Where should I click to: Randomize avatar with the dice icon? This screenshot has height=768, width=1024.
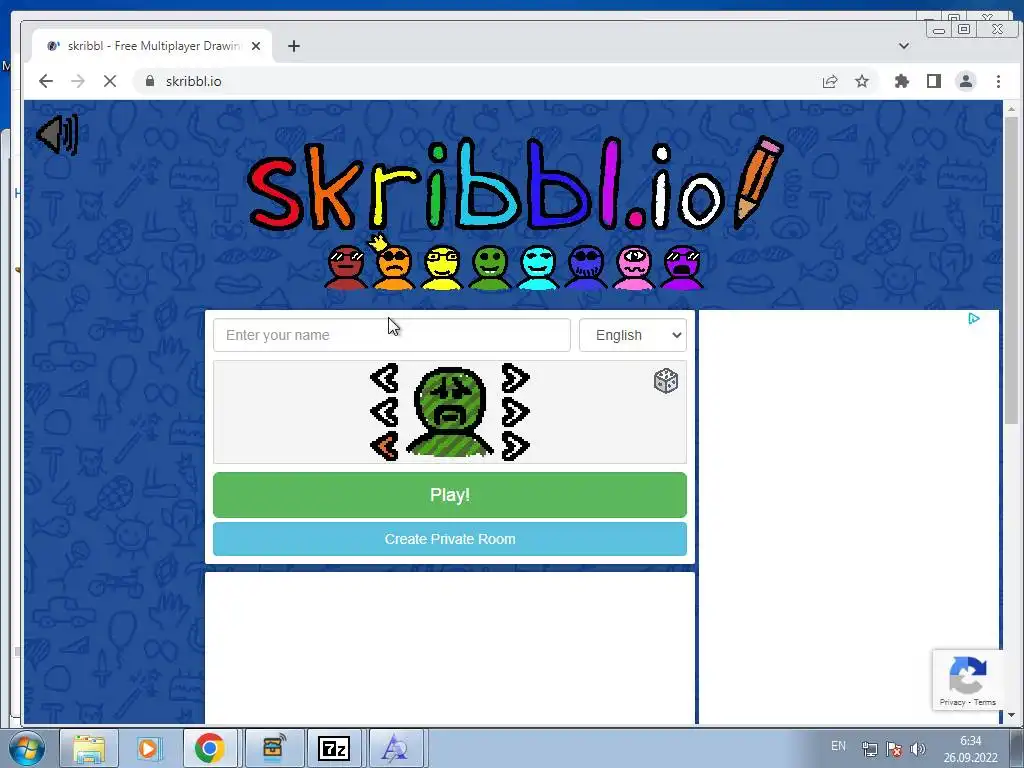[665, 381]
